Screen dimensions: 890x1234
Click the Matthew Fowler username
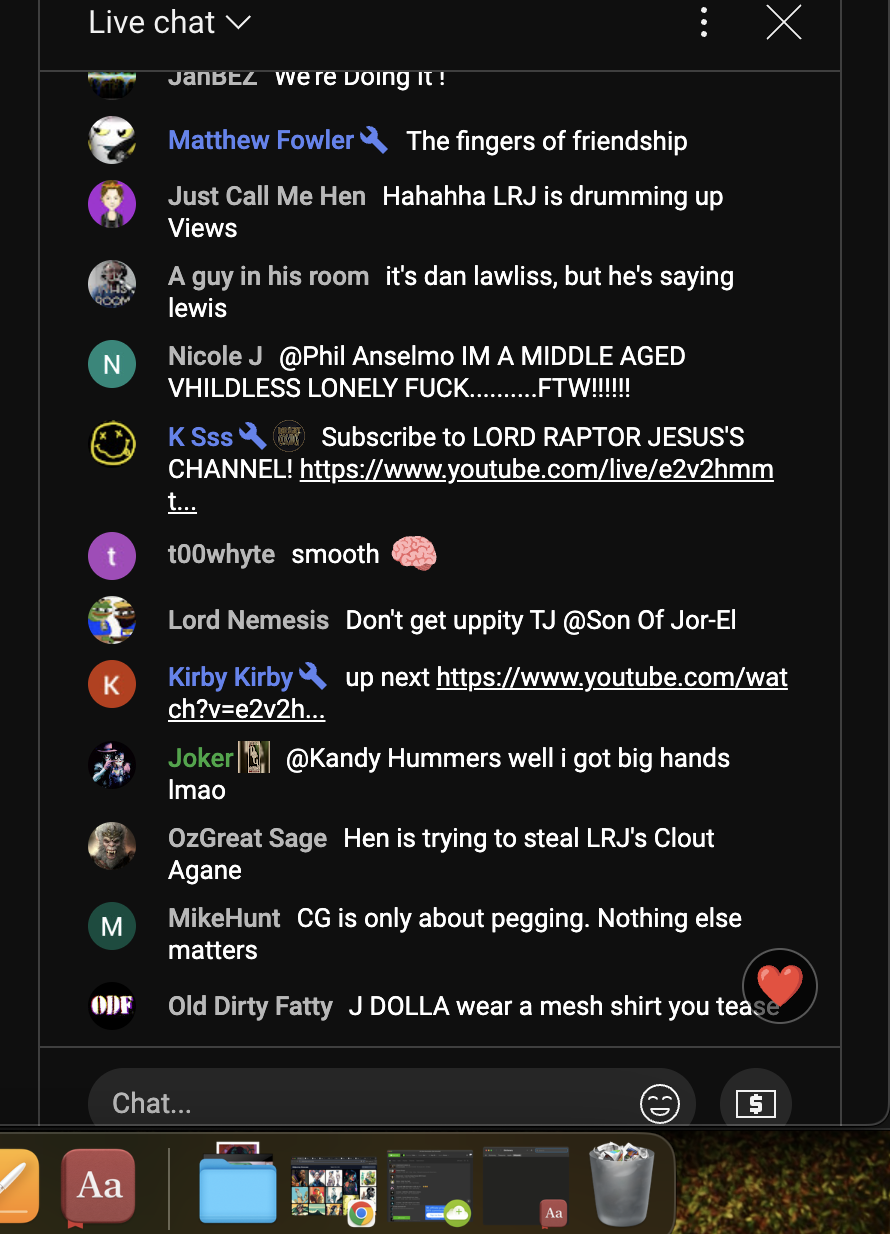point(261,140)
